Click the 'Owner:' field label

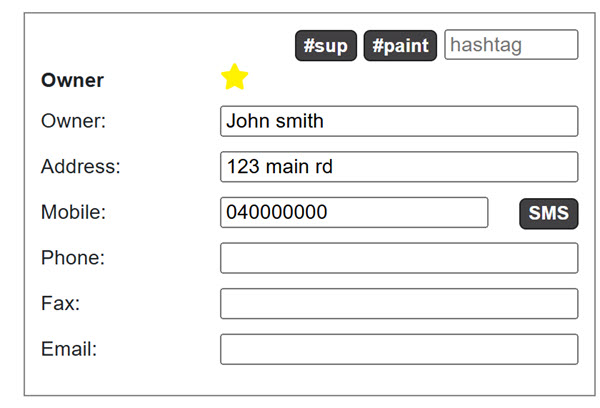73,121
